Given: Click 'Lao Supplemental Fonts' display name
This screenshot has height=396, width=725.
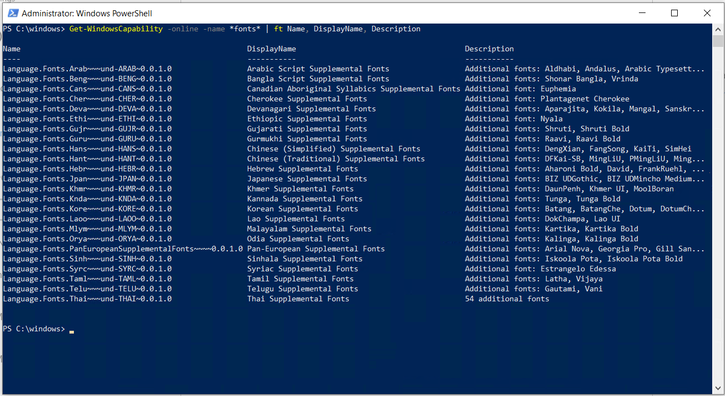Looking at the screenshot, I should [296, 219].
